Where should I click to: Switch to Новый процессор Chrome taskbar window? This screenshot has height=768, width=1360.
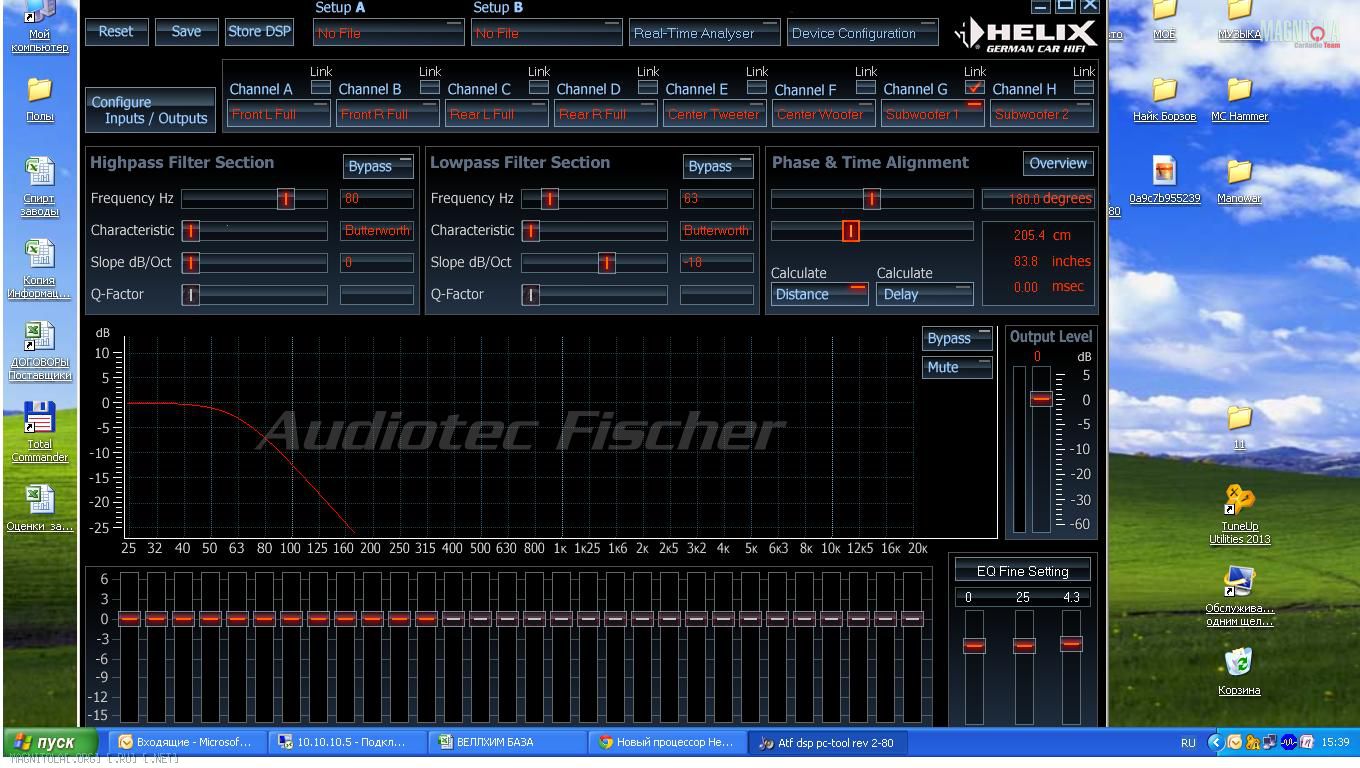(x=668, y=742)
